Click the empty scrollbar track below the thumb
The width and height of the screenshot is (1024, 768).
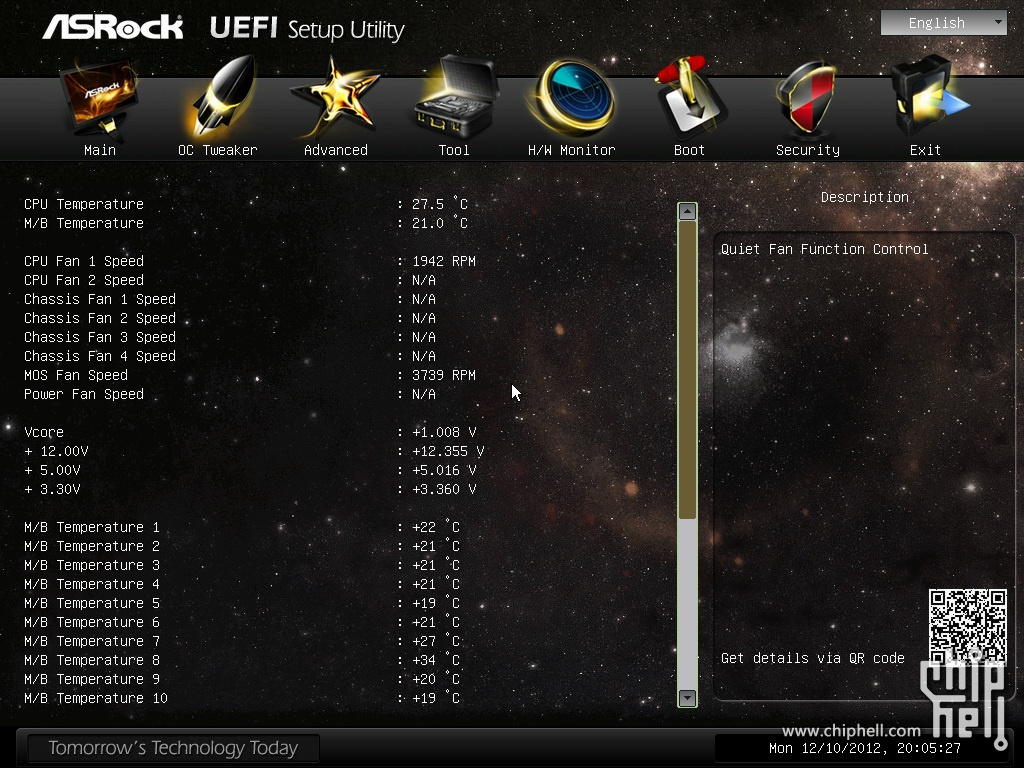click(687, 604)
